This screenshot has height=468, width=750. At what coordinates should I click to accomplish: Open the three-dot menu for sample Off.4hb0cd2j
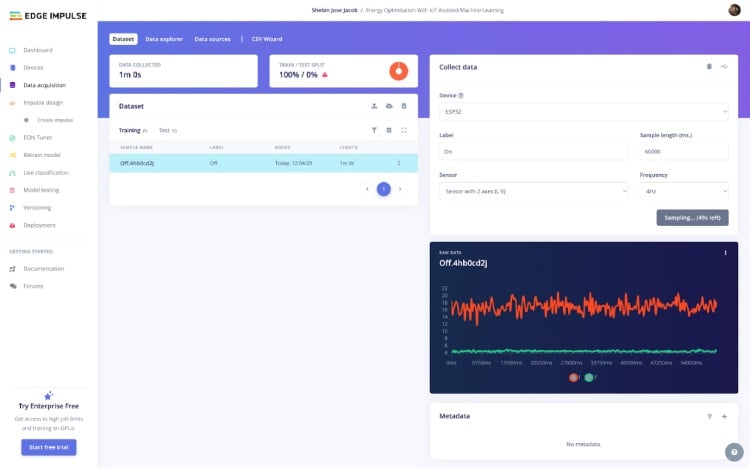coord(399,162)
